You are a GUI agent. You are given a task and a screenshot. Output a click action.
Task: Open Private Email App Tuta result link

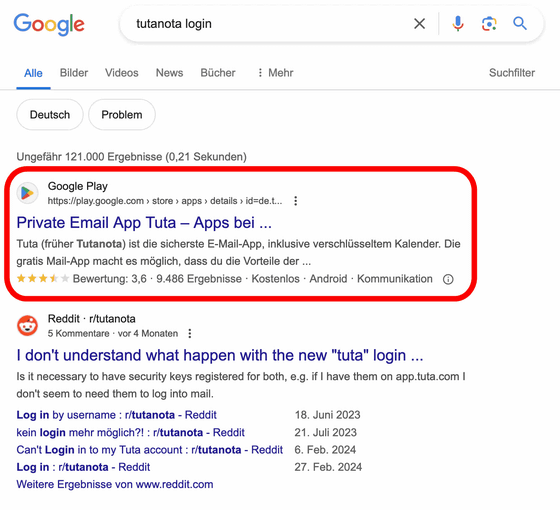coord(144,223)
